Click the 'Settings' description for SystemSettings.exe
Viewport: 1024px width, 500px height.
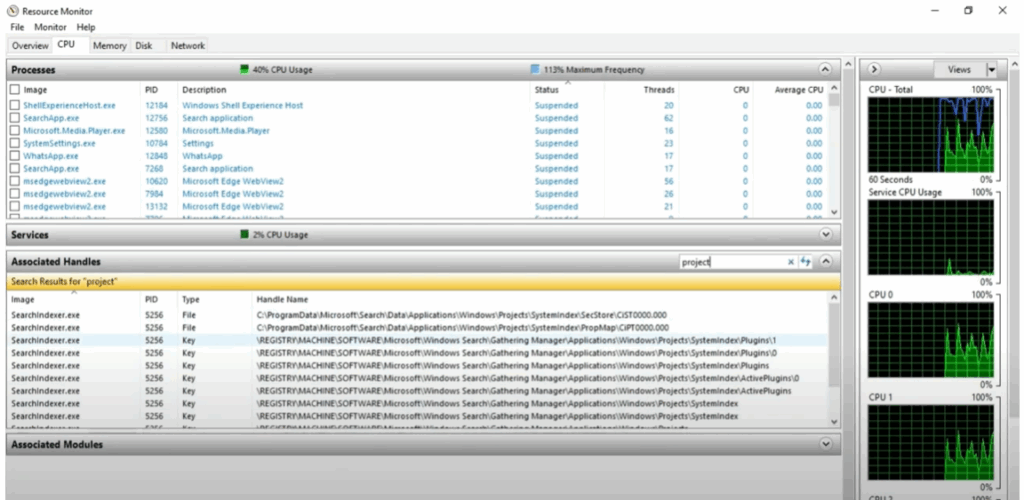[x=197, y=143]
